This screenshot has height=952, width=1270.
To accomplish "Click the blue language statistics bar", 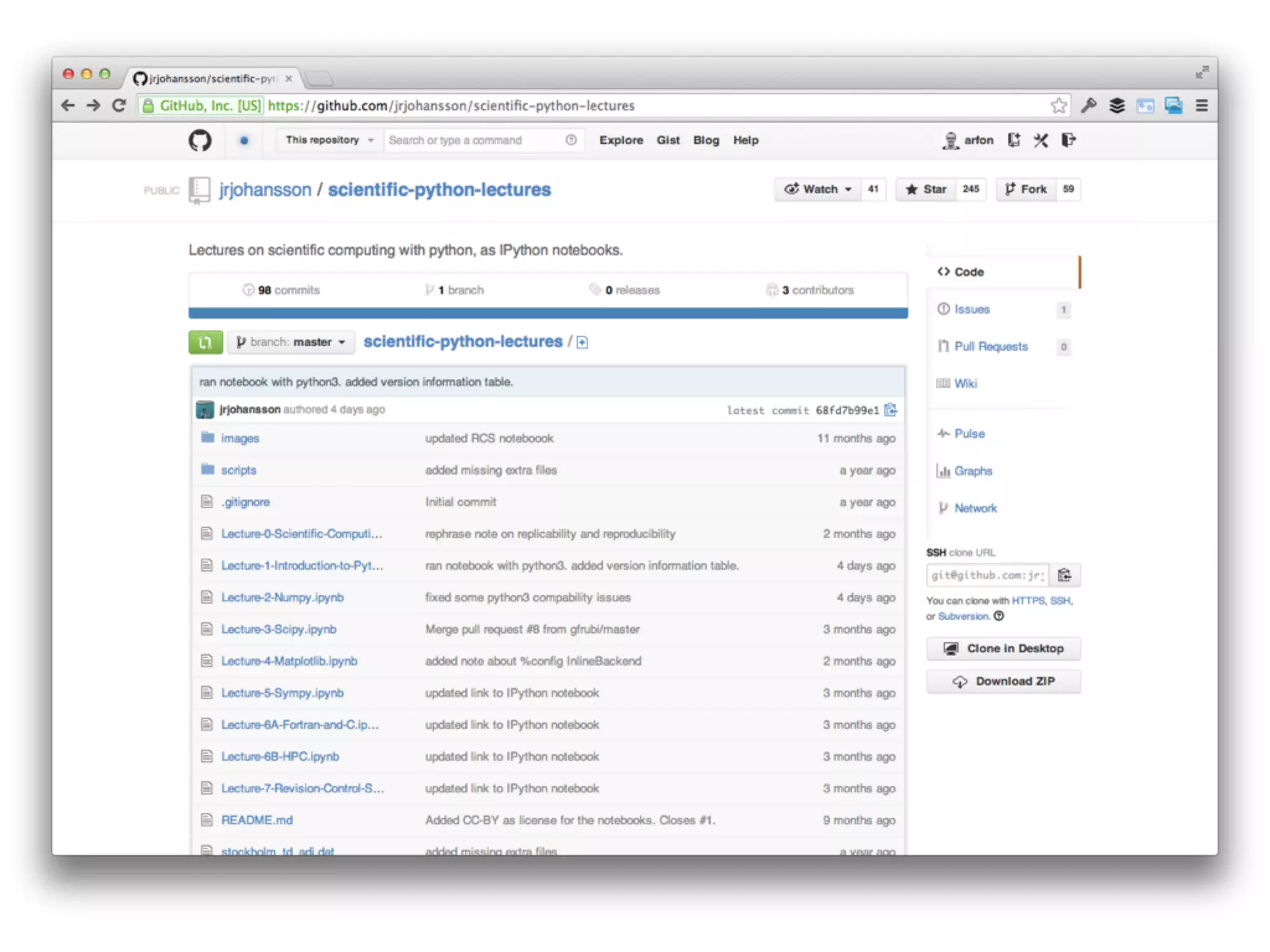I will (548, 313).
